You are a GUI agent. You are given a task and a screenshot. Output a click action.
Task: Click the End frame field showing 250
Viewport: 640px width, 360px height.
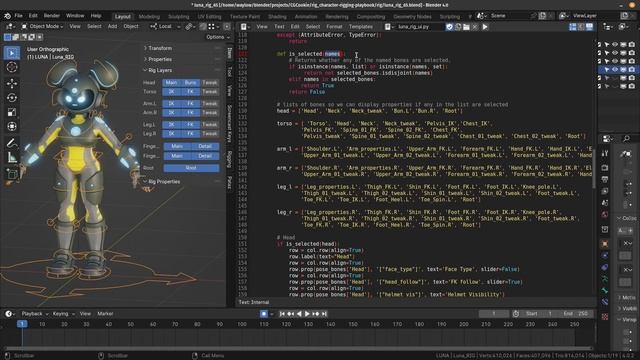coord(576,314)
